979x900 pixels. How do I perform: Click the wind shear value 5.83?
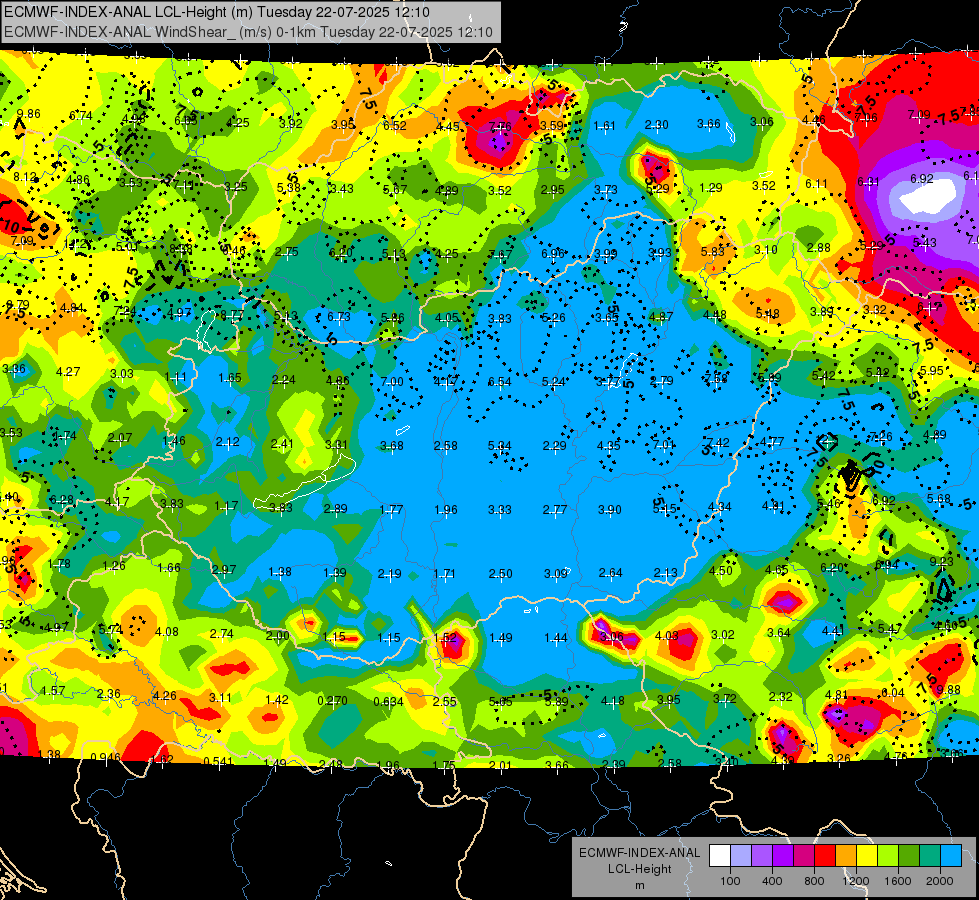[x=712, y=251]
